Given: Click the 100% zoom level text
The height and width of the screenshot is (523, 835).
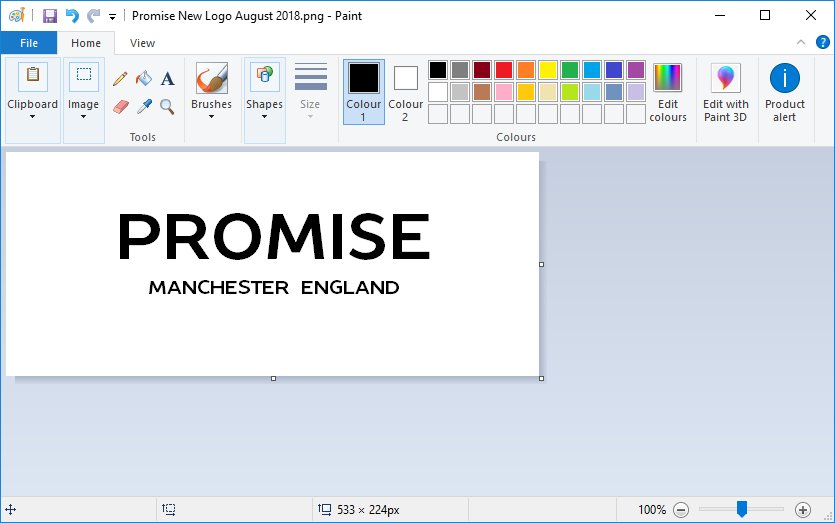Looking at the screenshot, I should pyautogui.click(x=652, y=510).
